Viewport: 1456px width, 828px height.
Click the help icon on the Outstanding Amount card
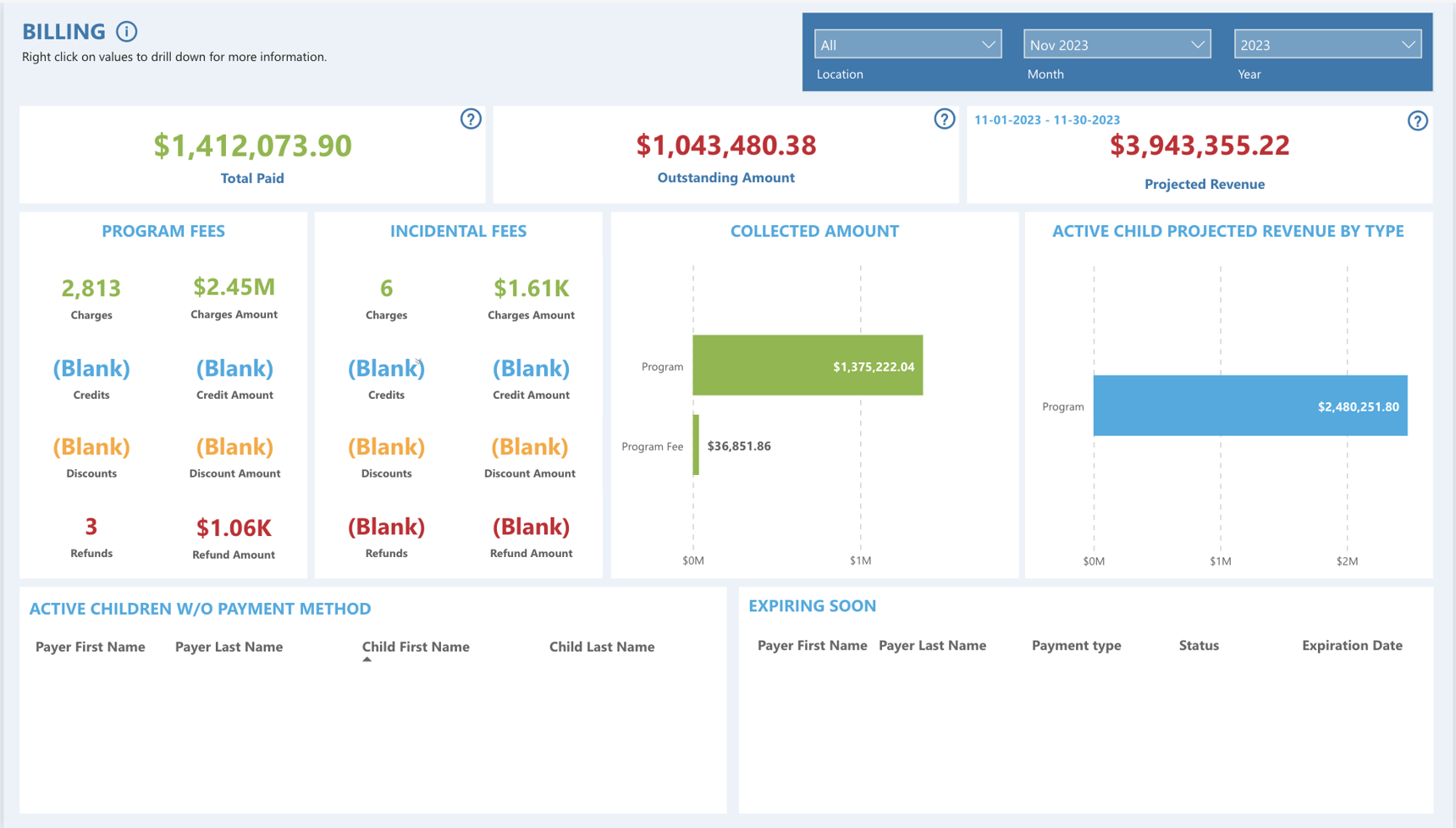[x=944, y=119]
